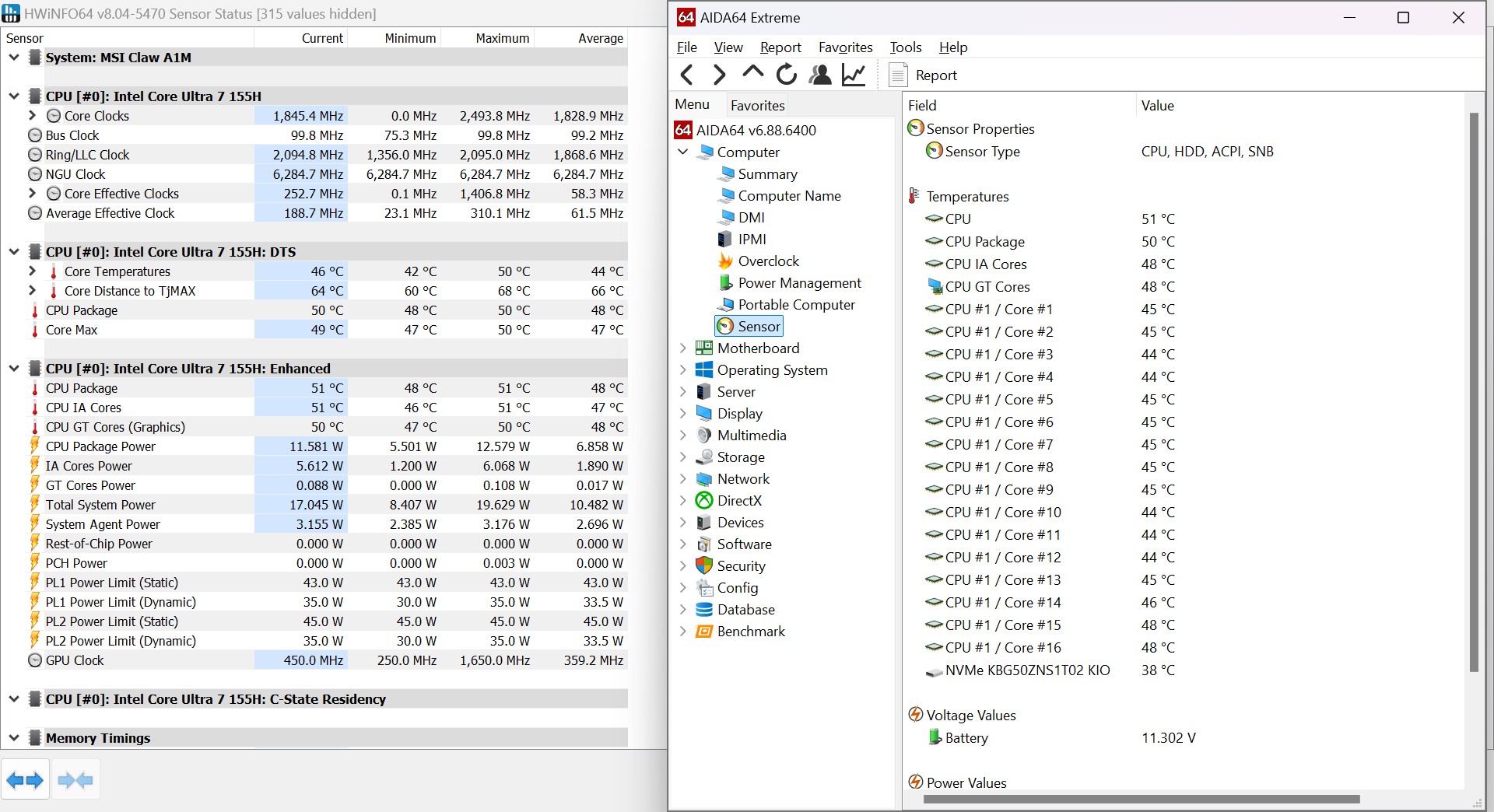
Task: Click the AIDA64 vertical scrollbar
Action: point(1474,391)
